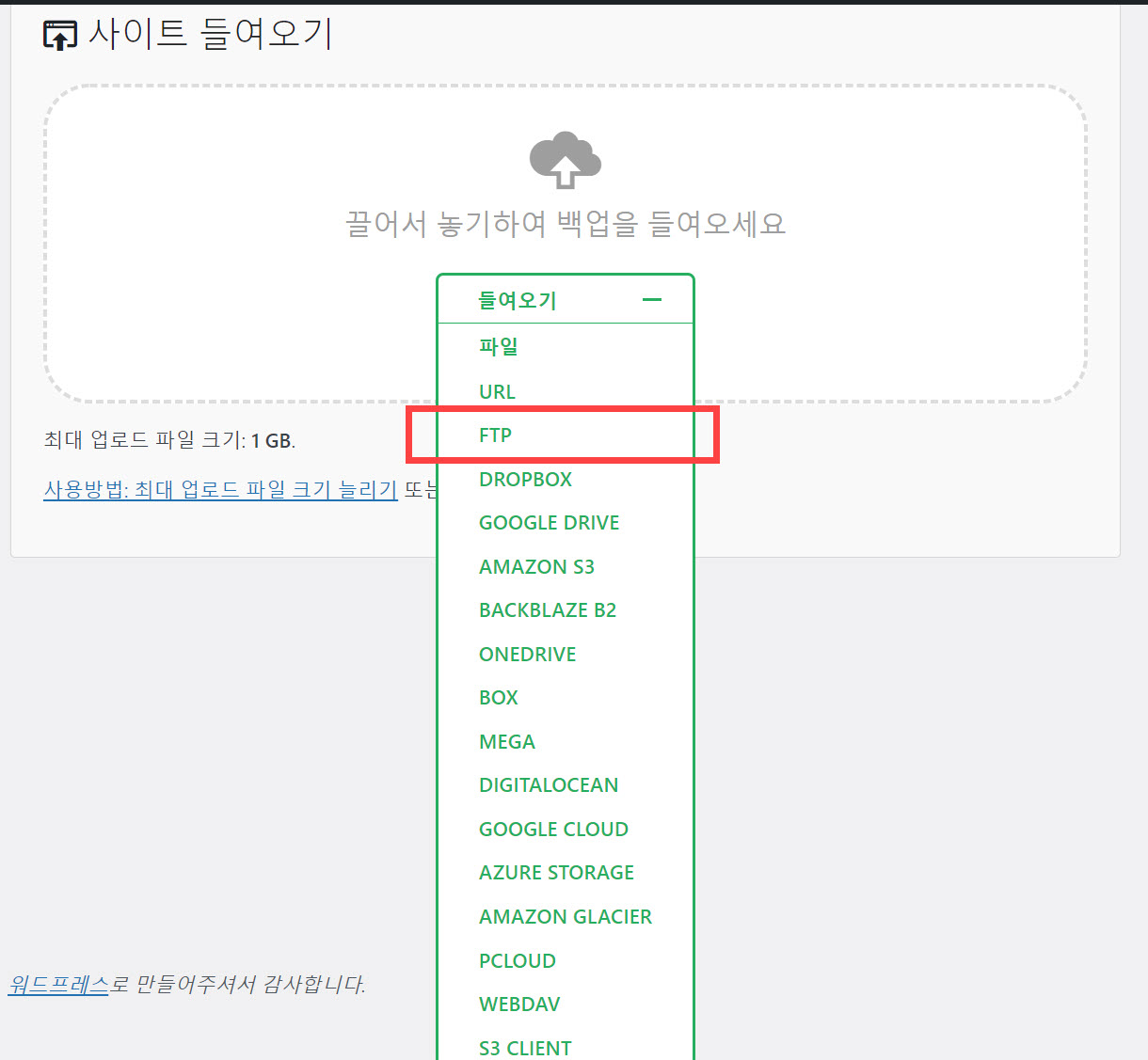The image size is (1148, 1060).
Task: Click the 파일 option to import from file
Action: 498,346
